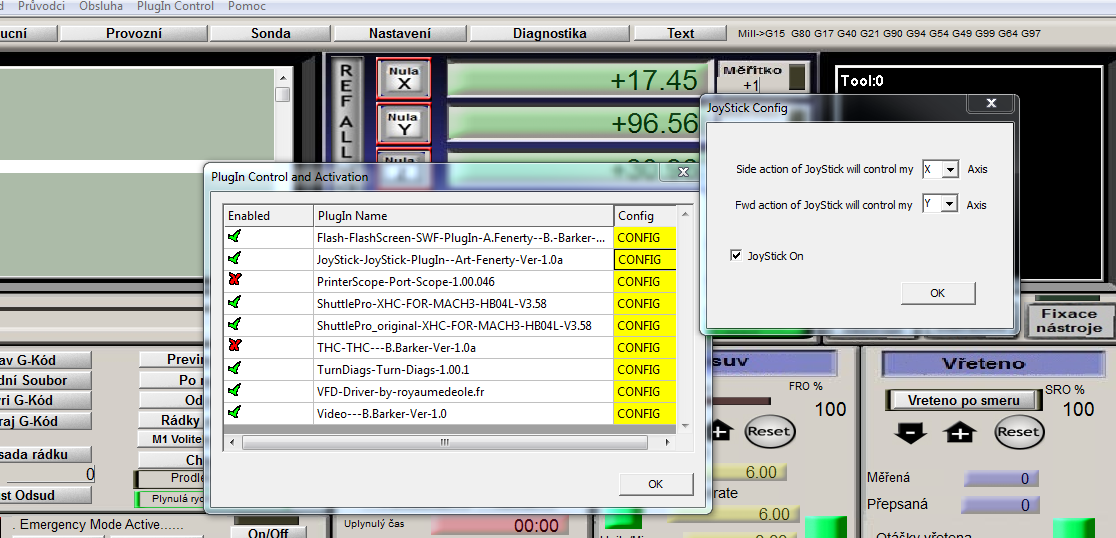Image resolution: width=1116 pixels, height=538 pixels.
Task: Click the Nula Y zero button
Action: 403,124
